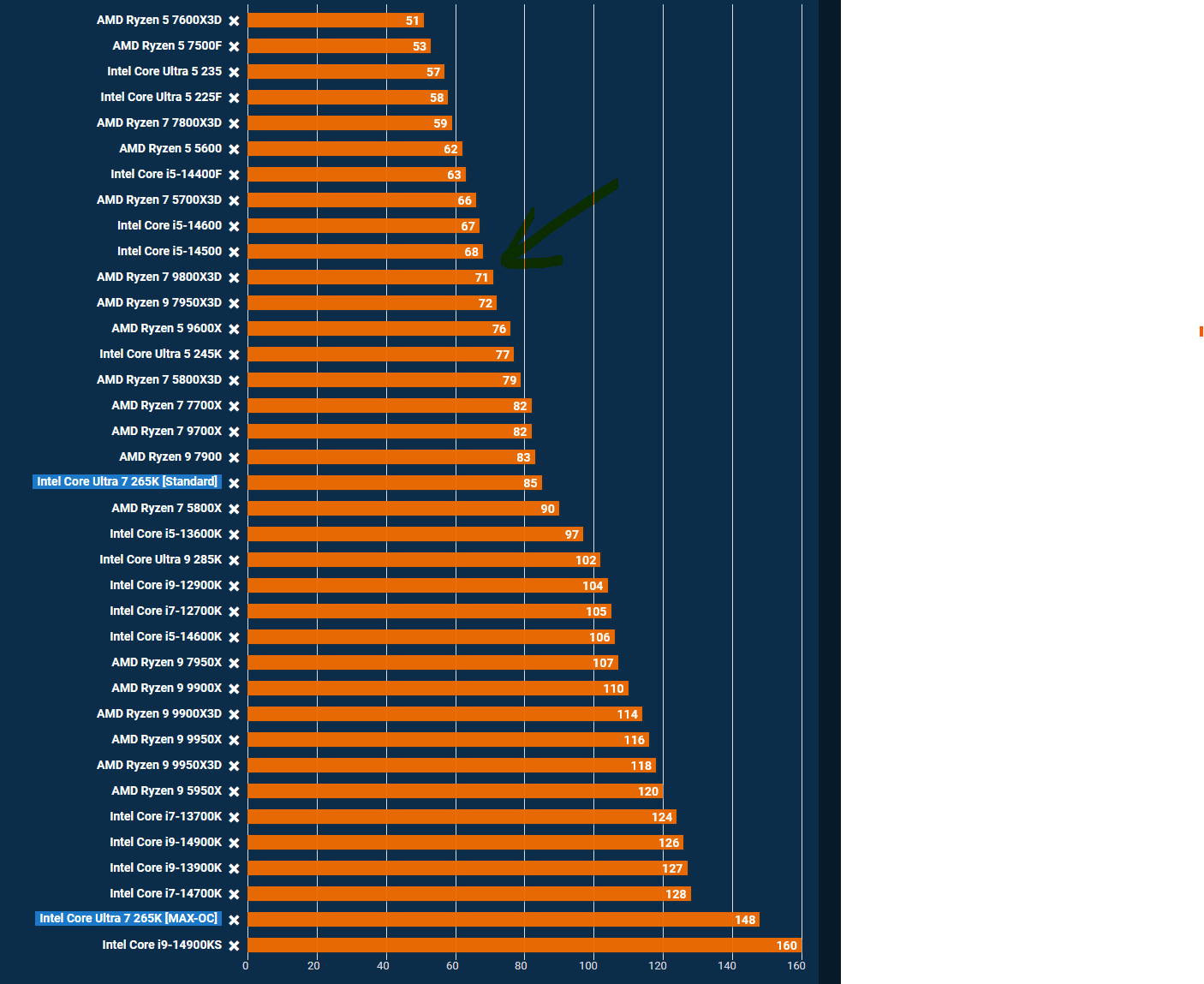The image size is (1204, 984).
Task: Click the bar showing value 90
Action: (x=403, y=509)
